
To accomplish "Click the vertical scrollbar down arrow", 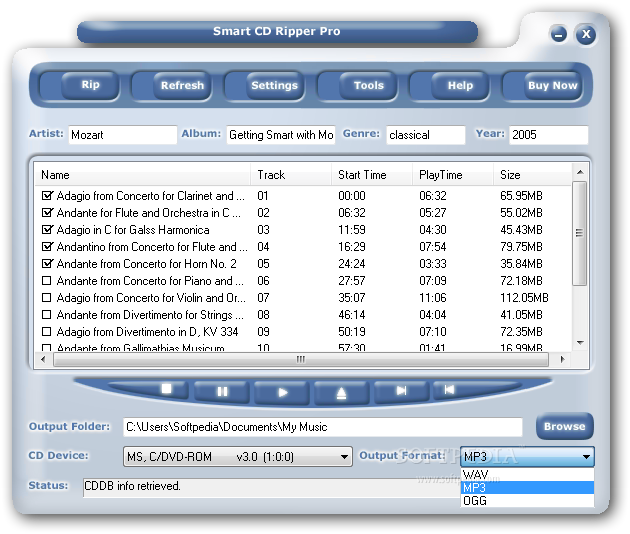I will click(x=580, y=343).
